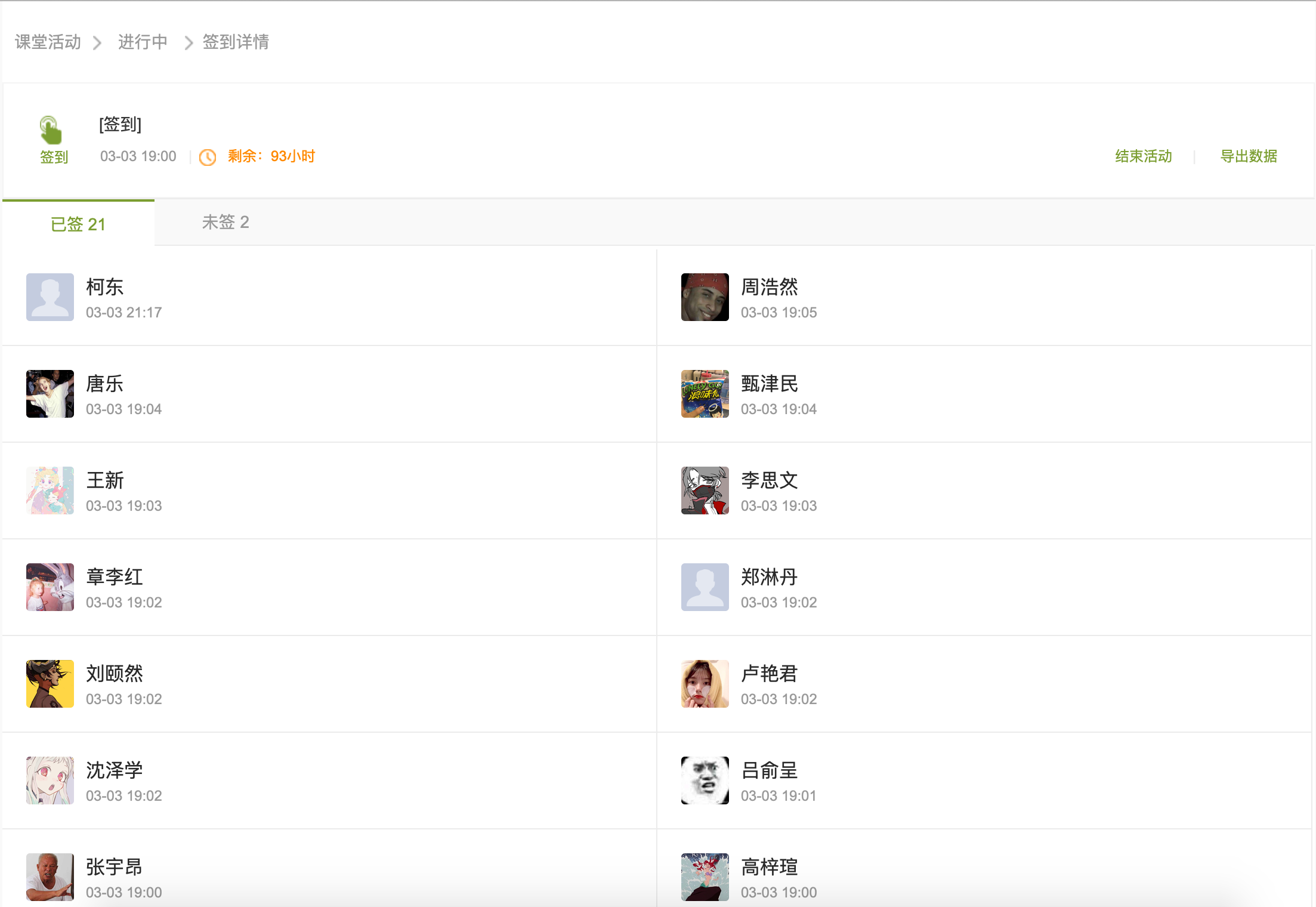Select 刘颐然's yellow avatar
1316x907 pixels.
(x=50, y=684)
